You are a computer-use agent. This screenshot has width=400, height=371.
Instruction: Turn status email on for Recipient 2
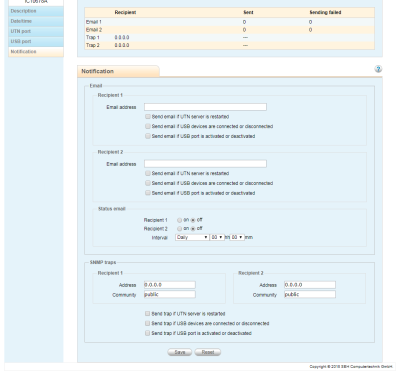(180, 229)
